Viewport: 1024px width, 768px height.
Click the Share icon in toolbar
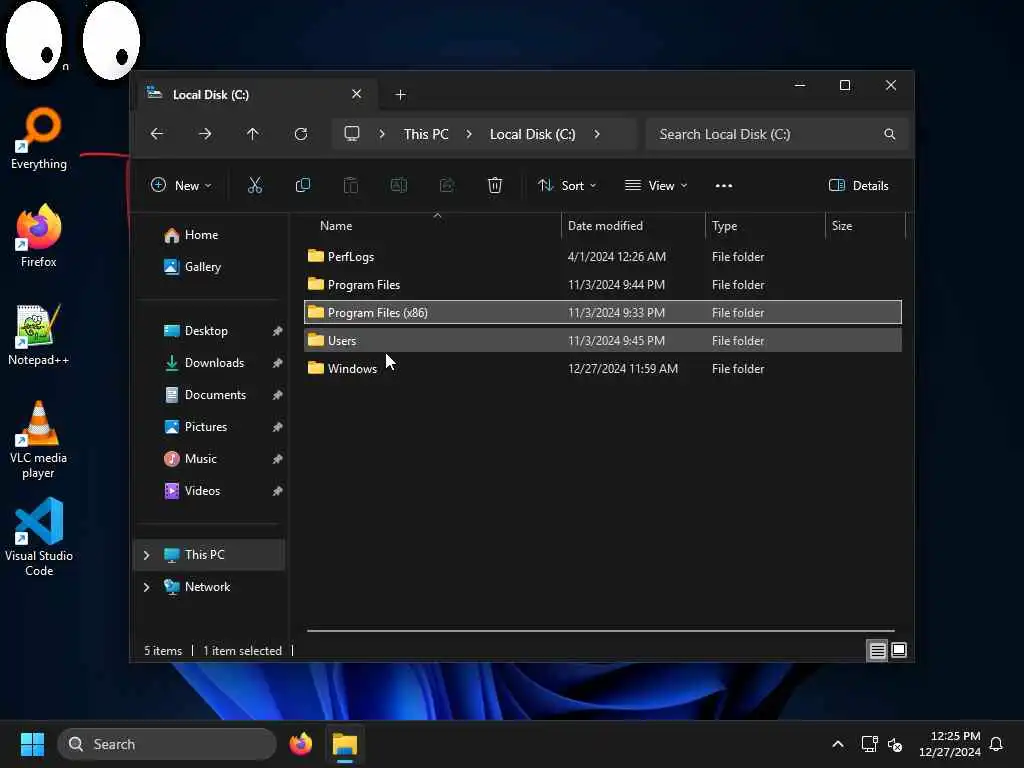pyautogui.click(x=447, y=185)
